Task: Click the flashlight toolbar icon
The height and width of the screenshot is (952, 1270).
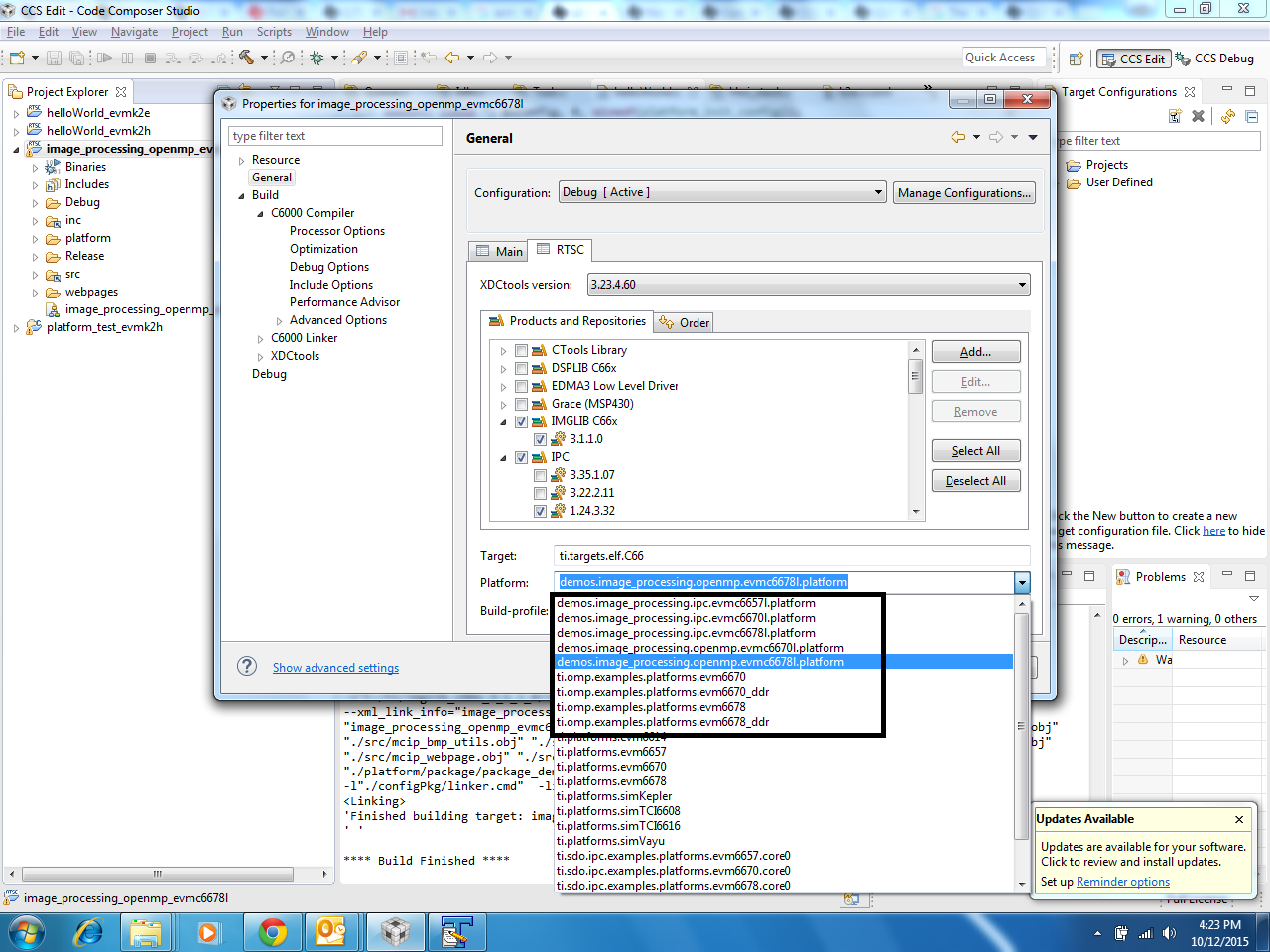Action: click(x=359, y=58)
